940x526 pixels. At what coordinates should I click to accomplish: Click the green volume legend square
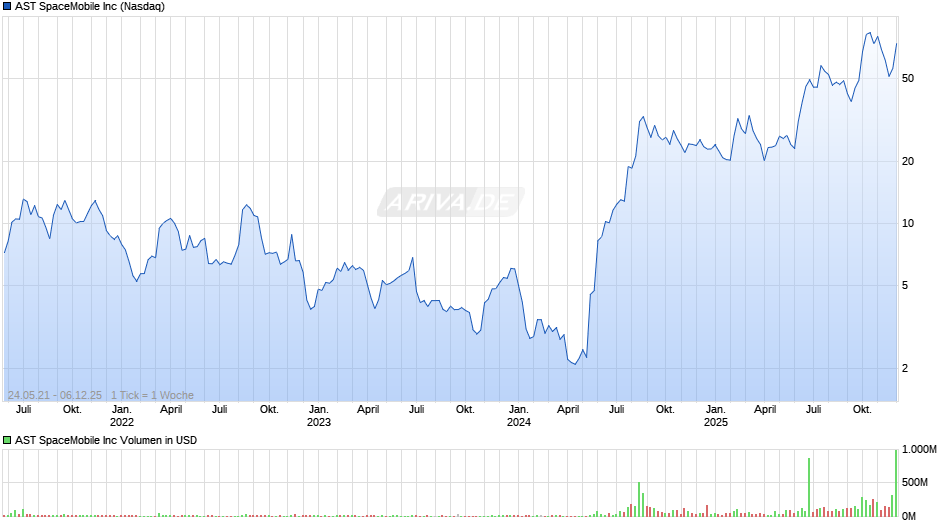(7, 440)
